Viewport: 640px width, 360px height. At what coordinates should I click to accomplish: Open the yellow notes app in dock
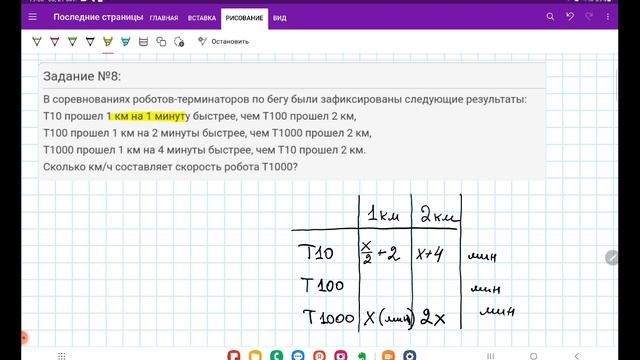255,356
